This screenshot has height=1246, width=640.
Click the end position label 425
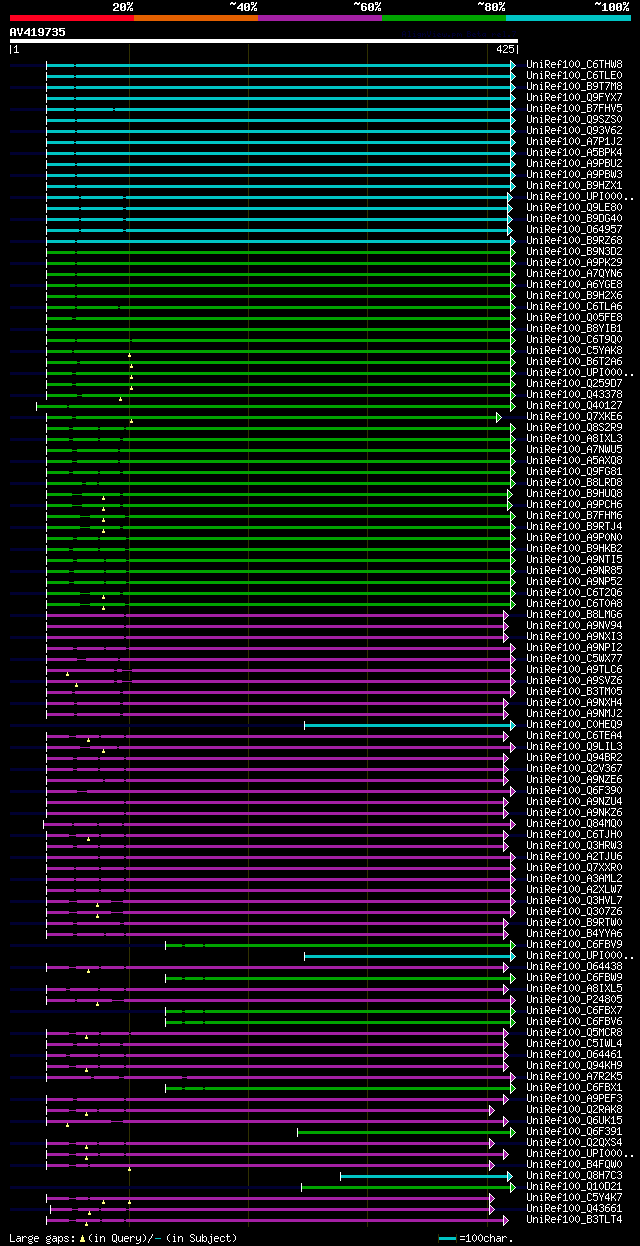coord(506,49)
